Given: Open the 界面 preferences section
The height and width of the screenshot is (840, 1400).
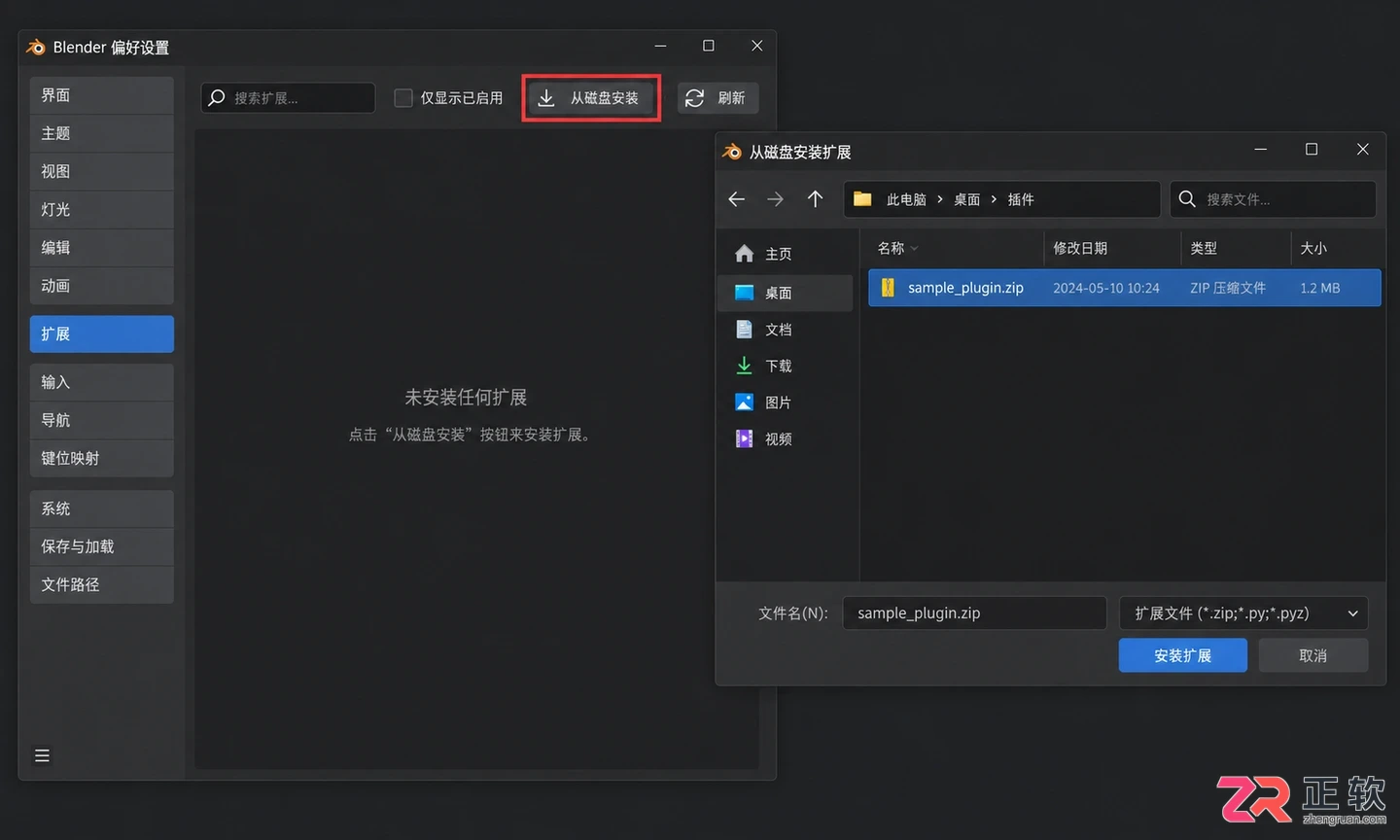Looking at the screenshot, I should tap(101, 95).
